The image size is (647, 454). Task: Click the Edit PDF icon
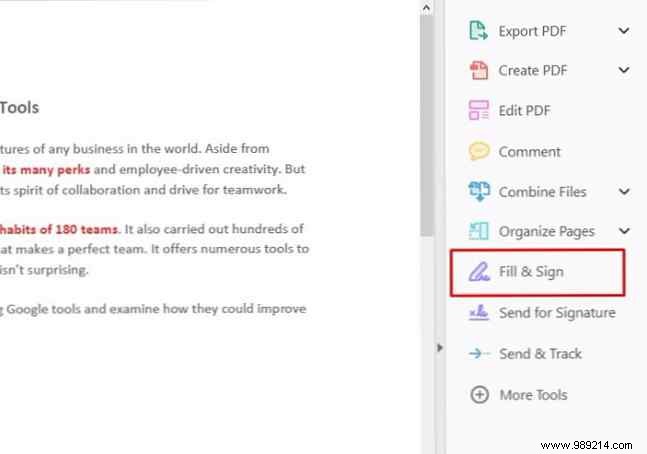point(479,110)
